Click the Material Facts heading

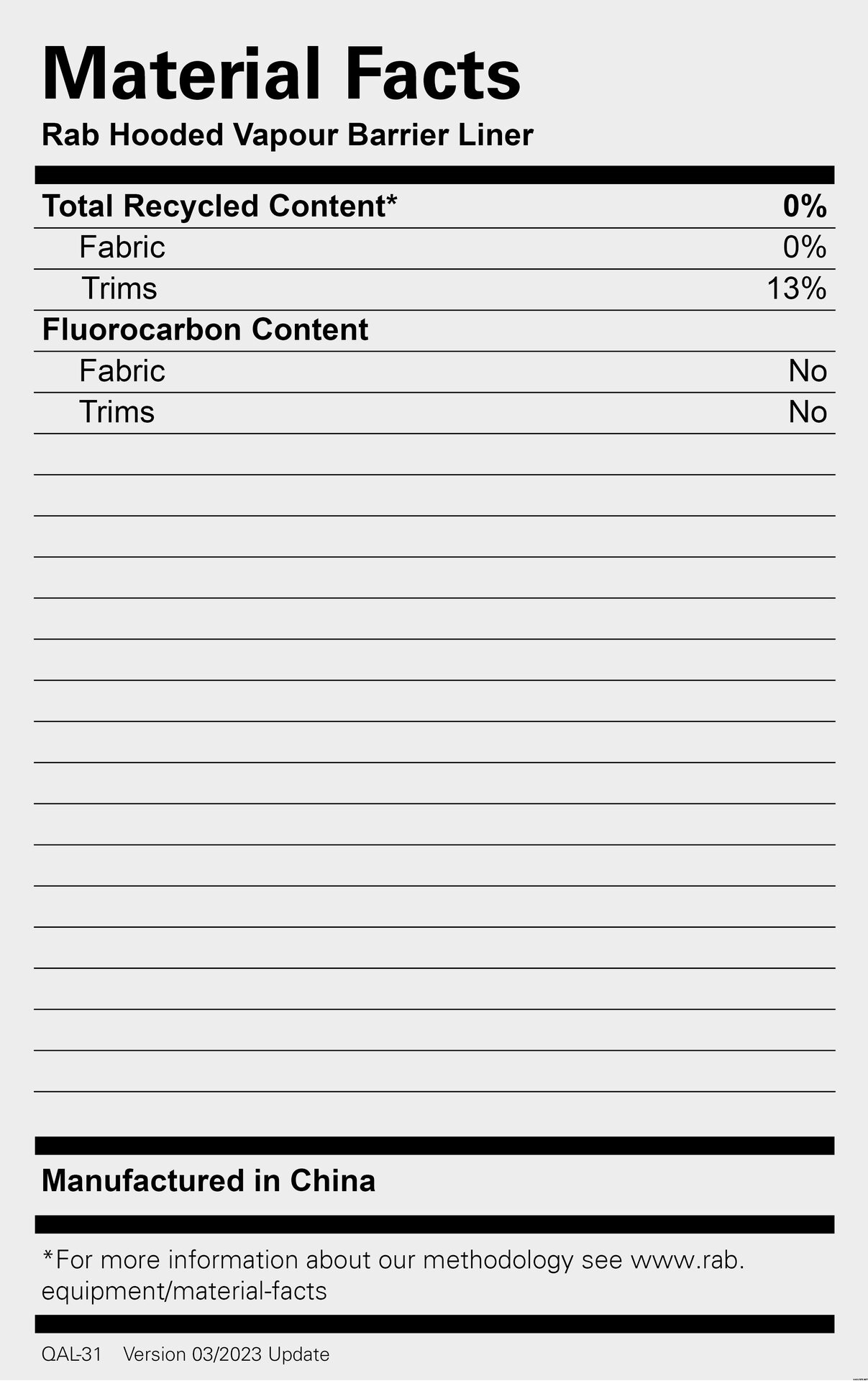pyautogui.click(x=281, y=75)
